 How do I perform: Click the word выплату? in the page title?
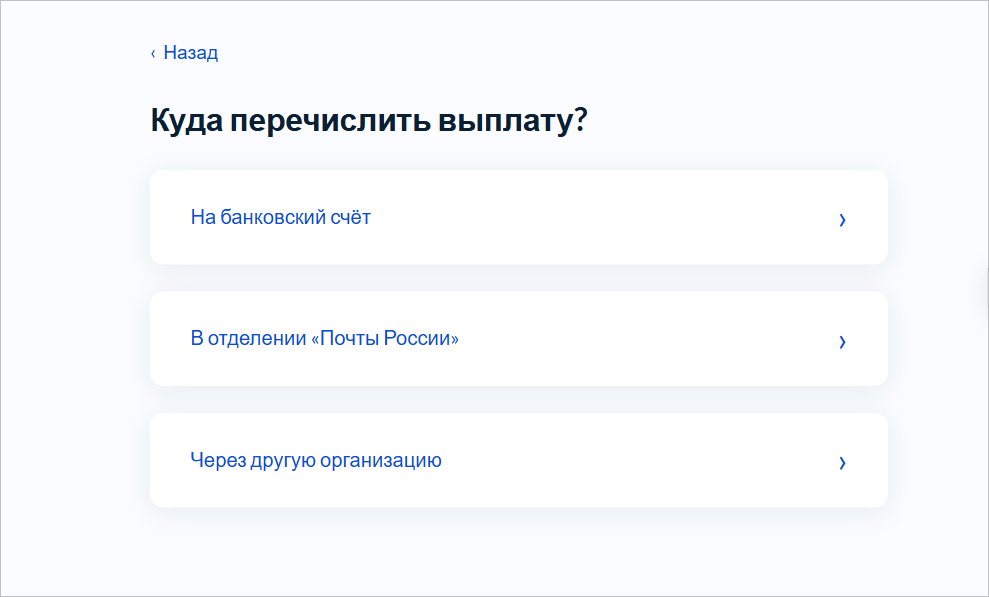[513, 121]
